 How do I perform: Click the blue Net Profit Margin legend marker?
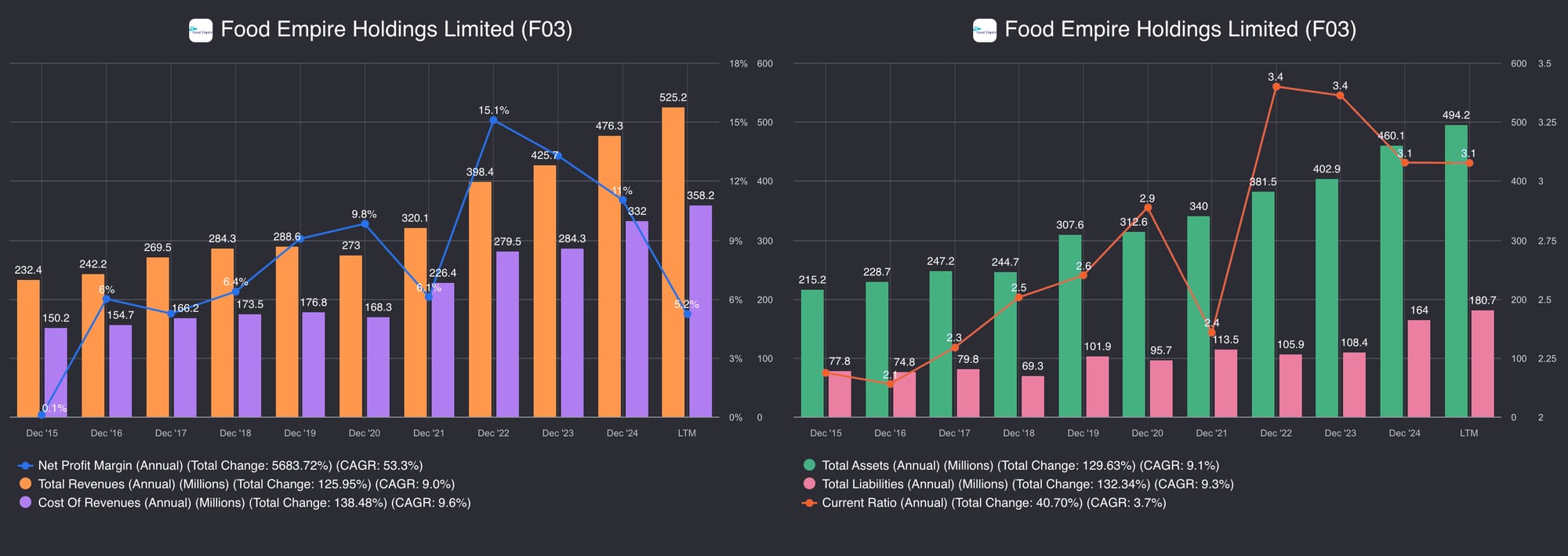(25, 466)
